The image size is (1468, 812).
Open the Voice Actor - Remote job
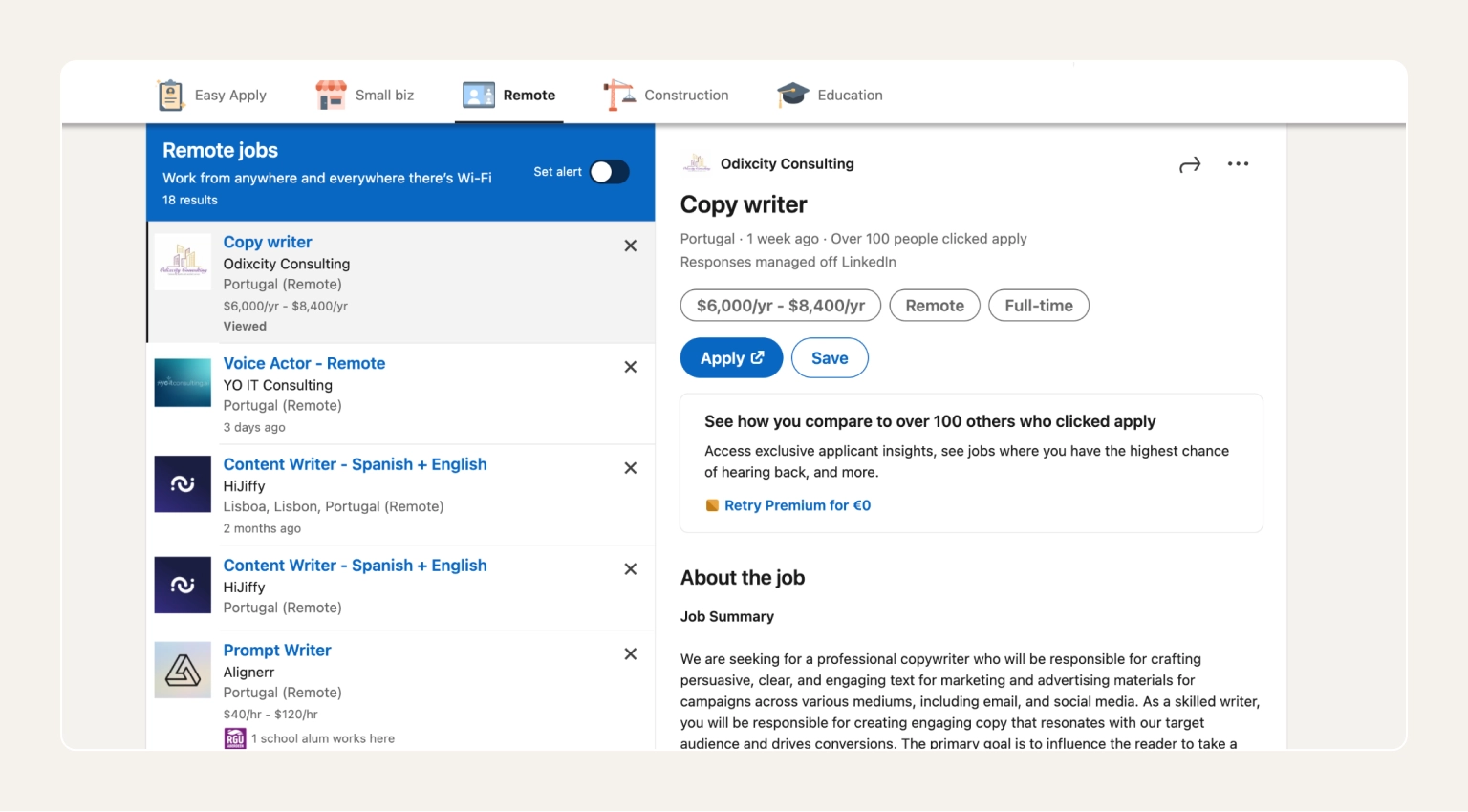[304, 364]
